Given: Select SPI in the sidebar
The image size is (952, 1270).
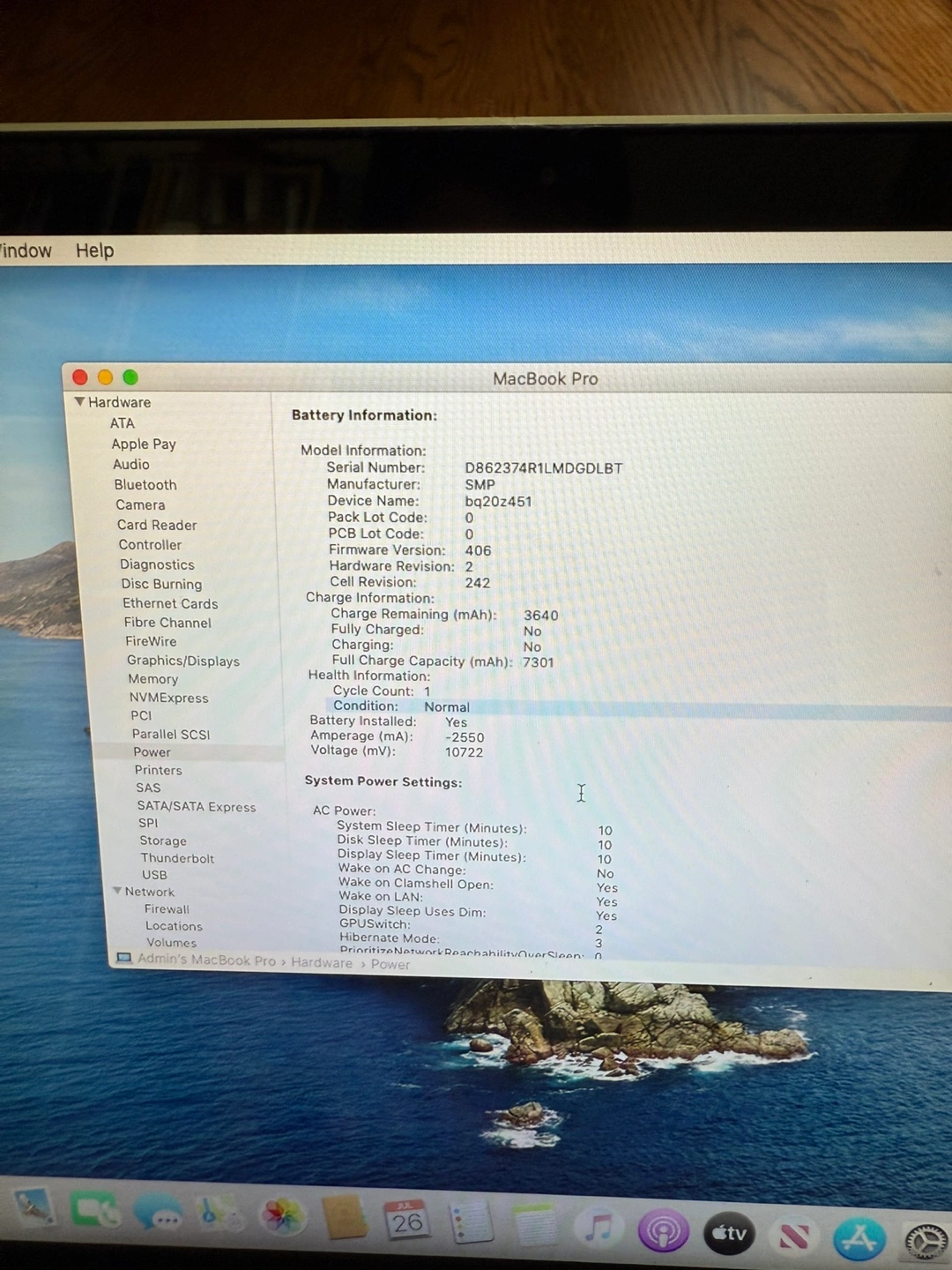Looking at the screenshot, I should pos(148,823).
